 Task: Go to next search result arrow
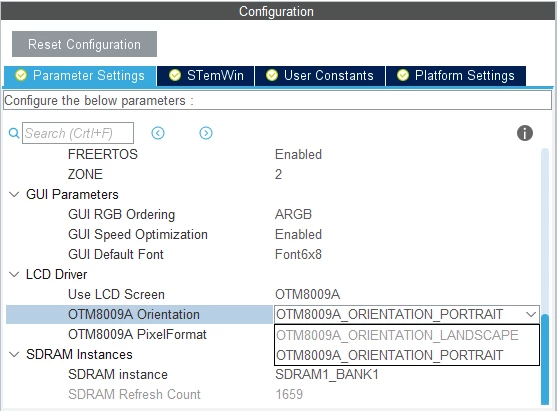(206, 133)
